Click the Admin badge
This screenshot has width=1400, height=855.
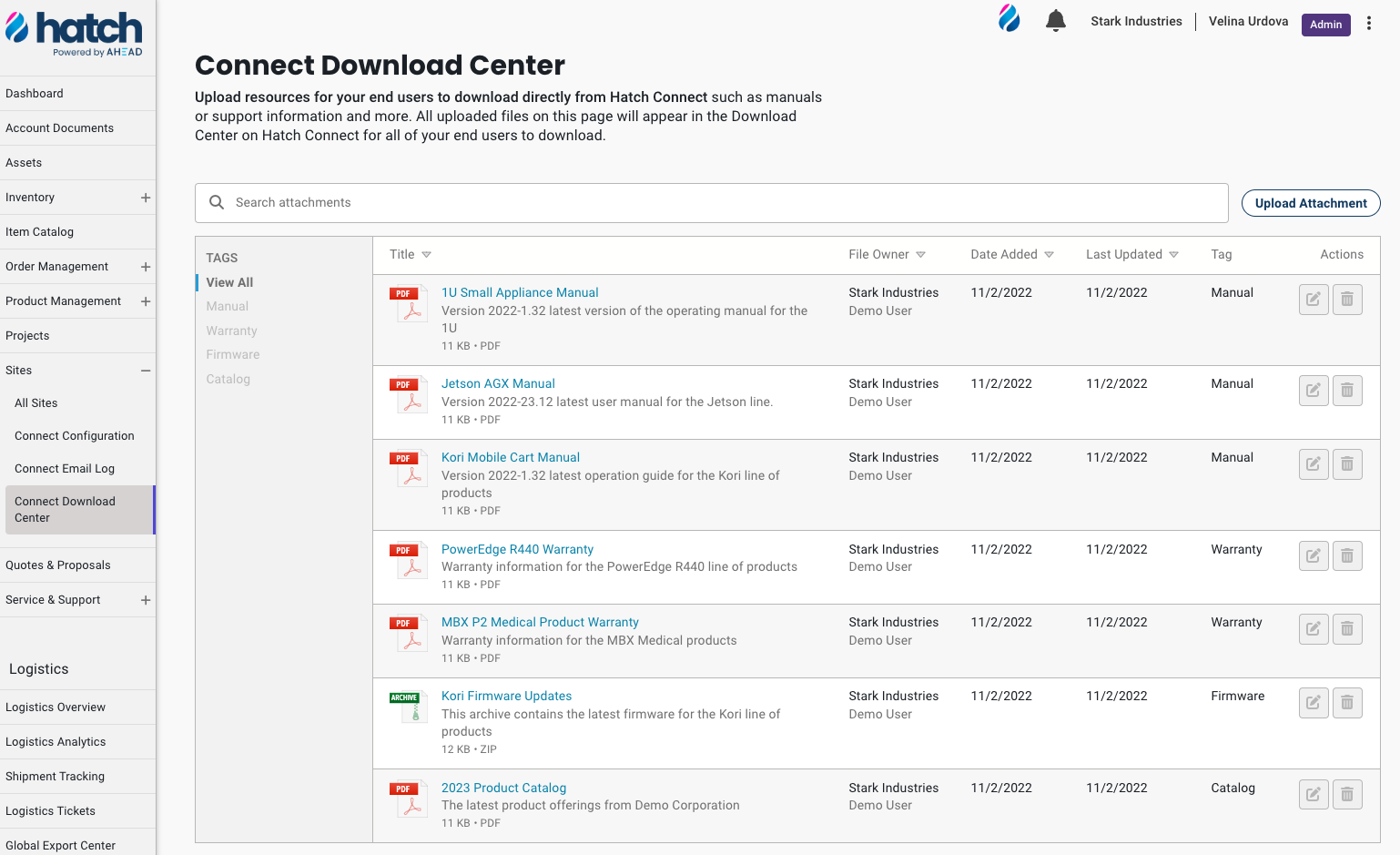[1325, 25]
